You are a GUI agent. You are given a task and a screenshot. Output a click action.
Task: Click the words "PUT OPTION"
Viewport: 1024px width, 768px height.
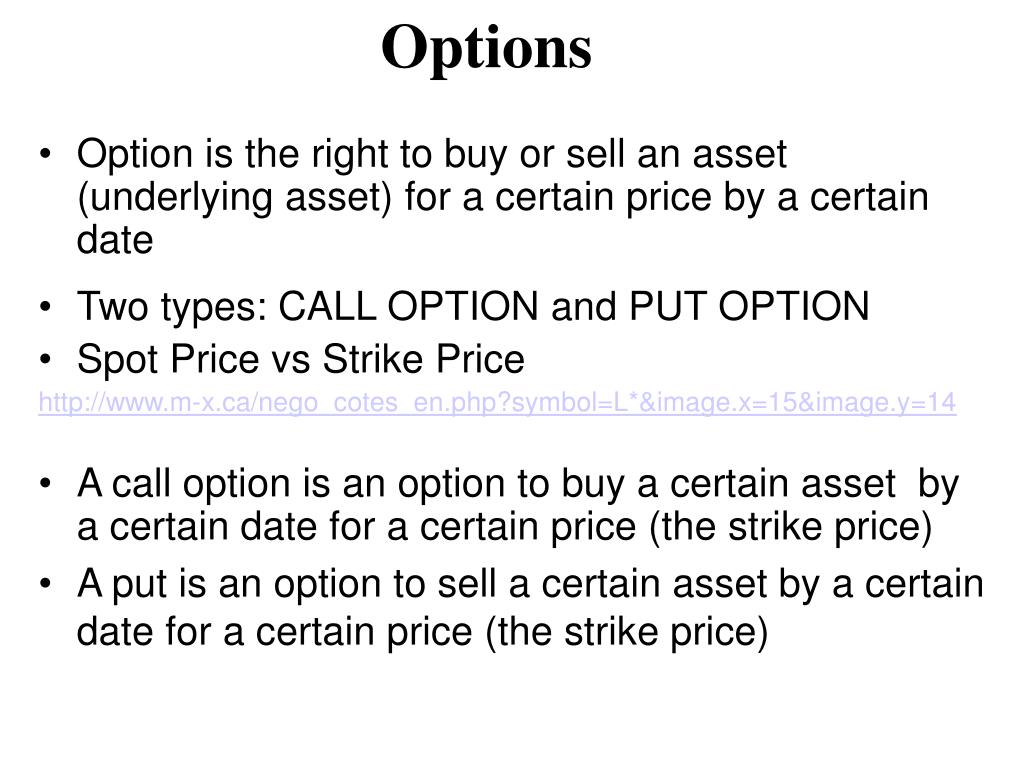750,306
